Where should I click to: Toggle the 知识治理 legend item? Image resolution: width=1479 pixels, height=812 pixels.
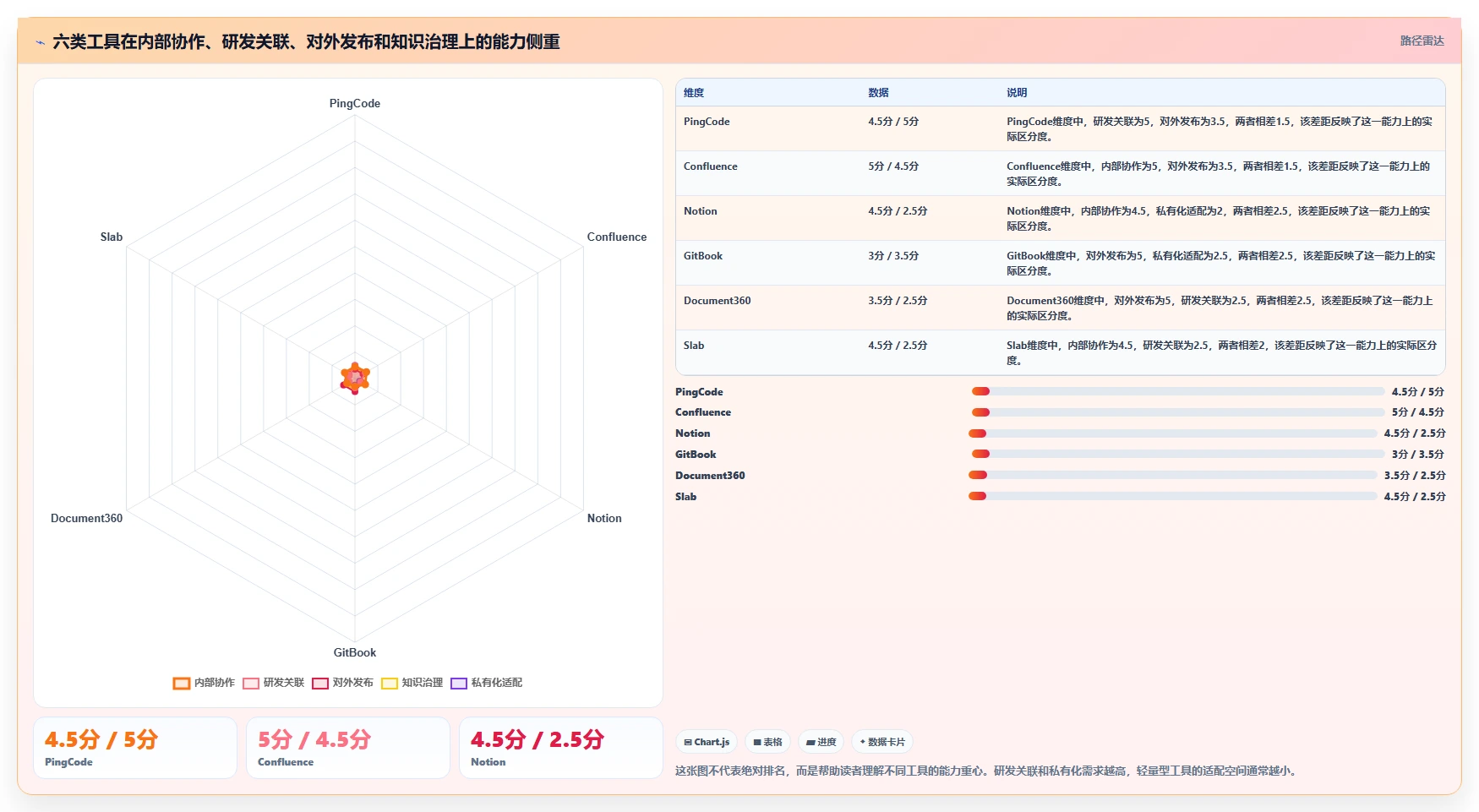click(x=412, y=683)
